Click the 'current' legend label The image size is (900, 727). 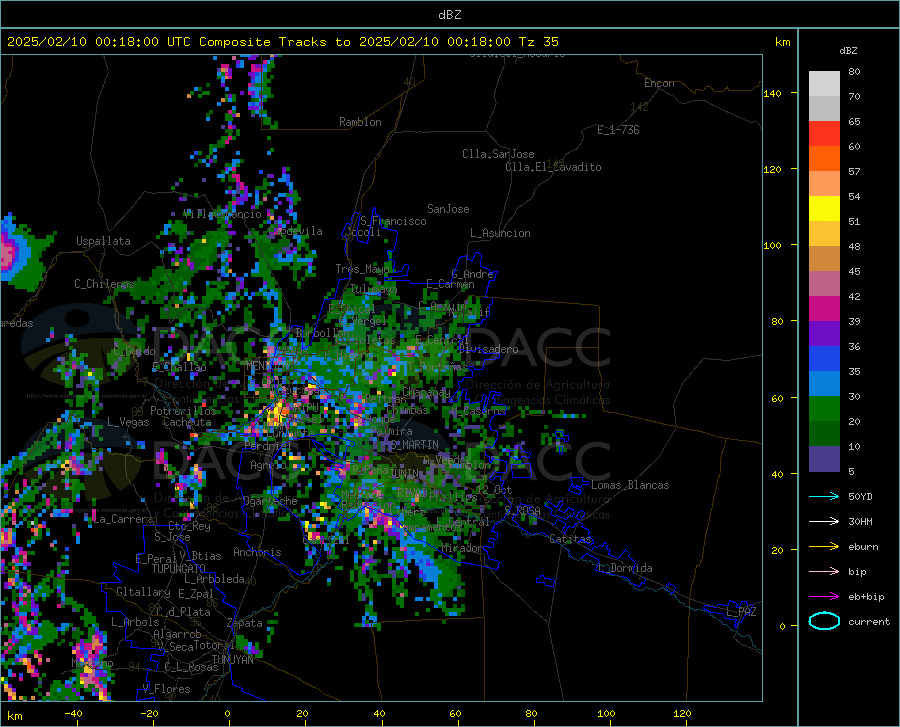click(x=869, y=622)
